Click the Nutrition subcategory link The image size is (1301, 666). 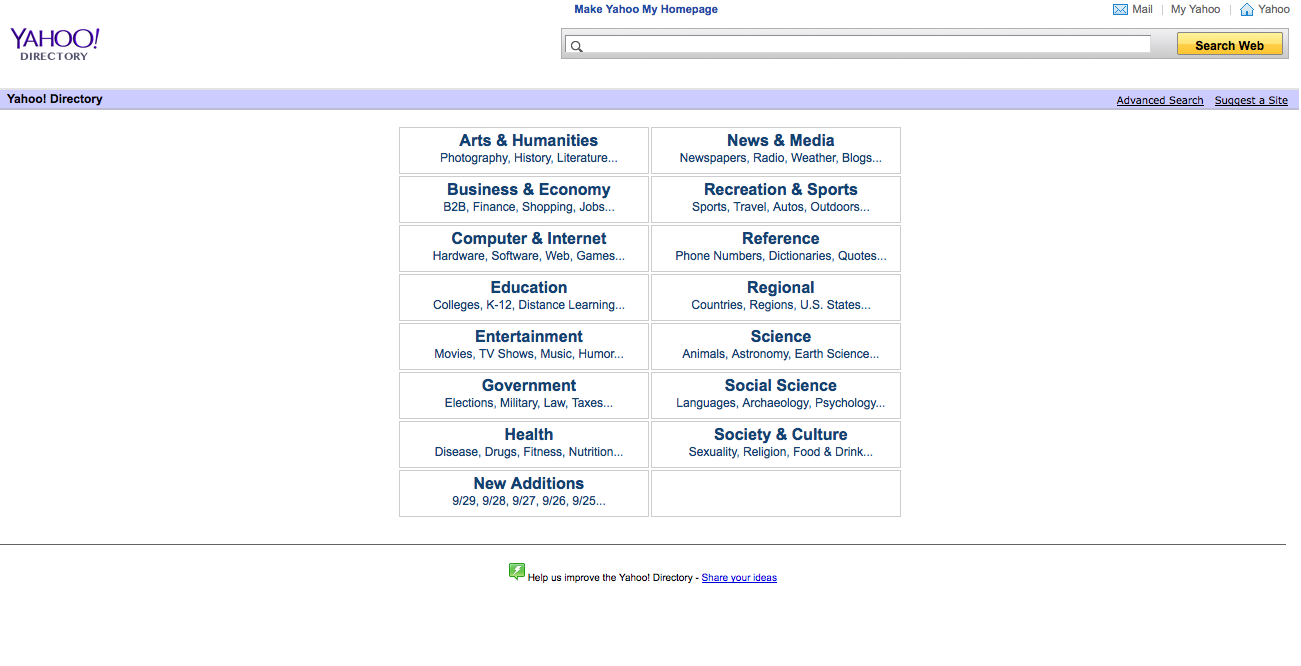591,452
